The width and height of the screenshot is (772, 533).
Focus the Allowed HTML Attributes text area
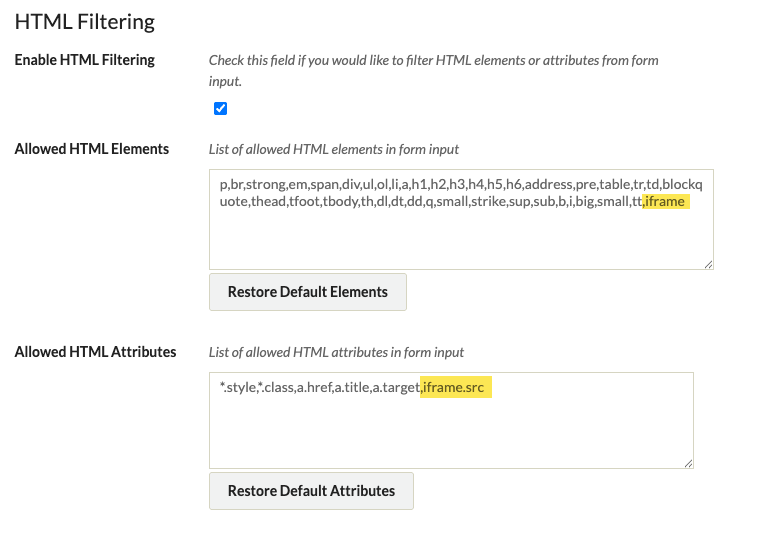[451, 420]
